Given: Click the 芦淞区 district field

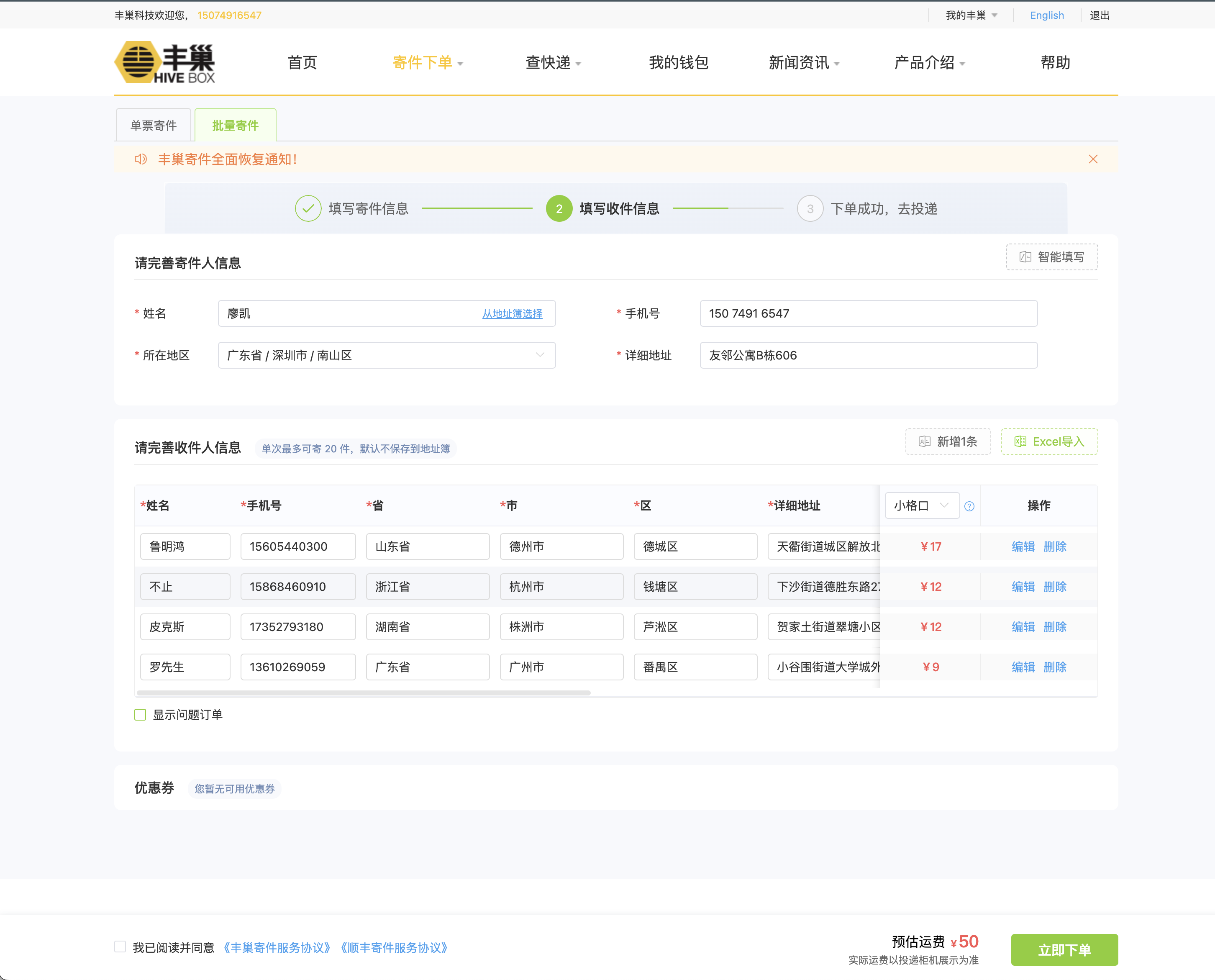Looking at the screenshot, I should 695,626.
